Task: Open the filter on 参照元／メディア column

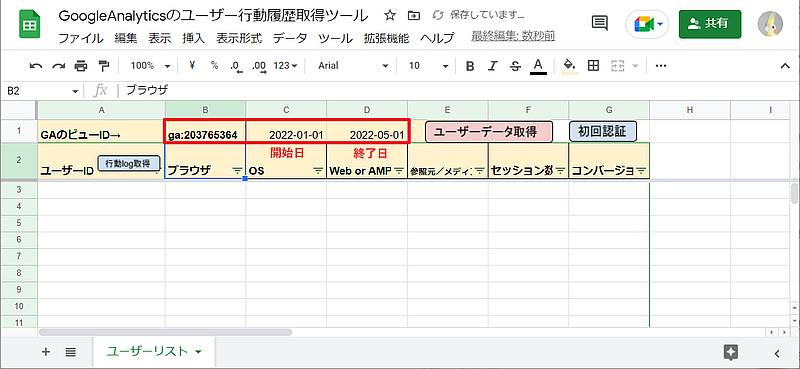Action: [480, 171]
